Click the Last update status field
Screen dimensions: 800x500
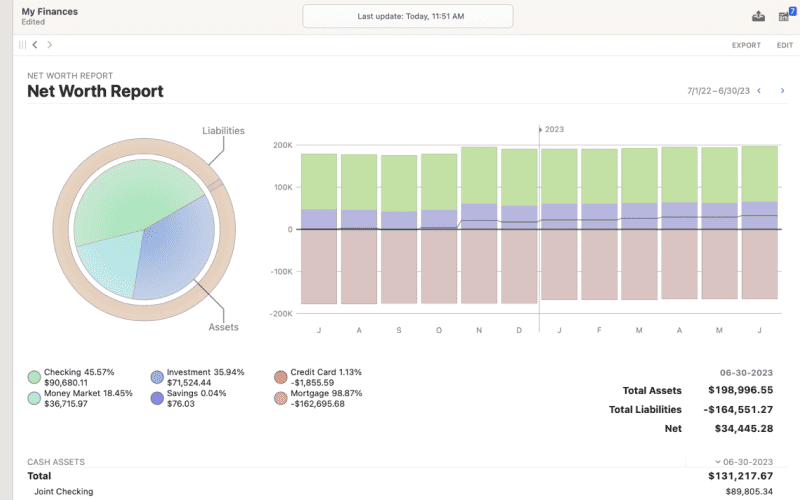click(x=407, y=16)
